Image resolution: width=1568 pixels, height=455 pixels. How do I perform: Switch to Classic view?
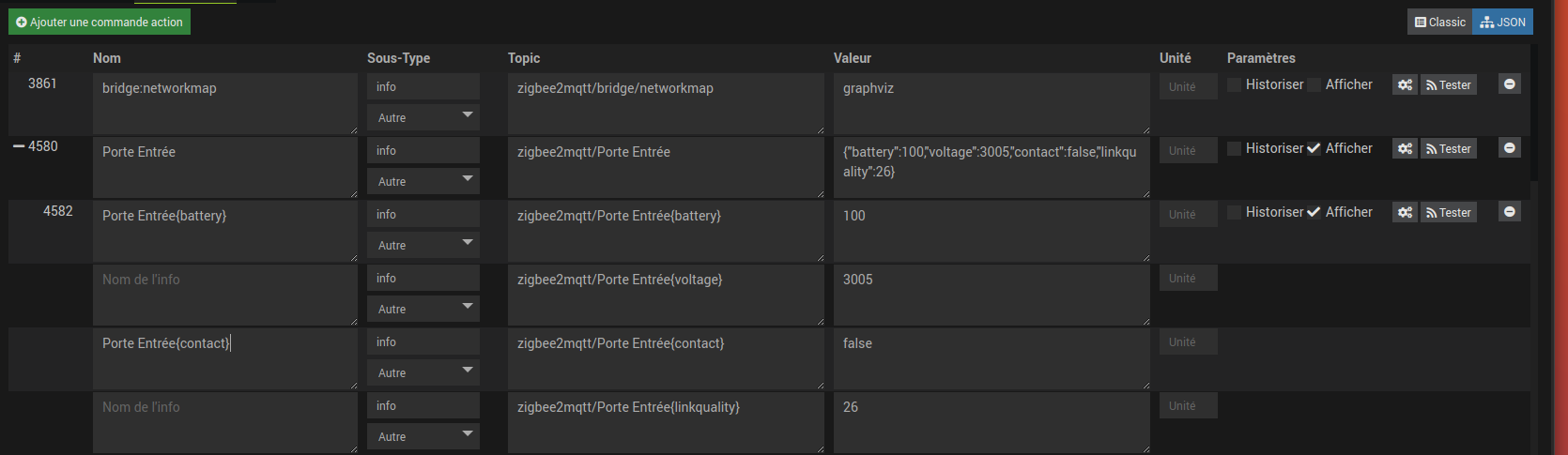pos(1439,22)
